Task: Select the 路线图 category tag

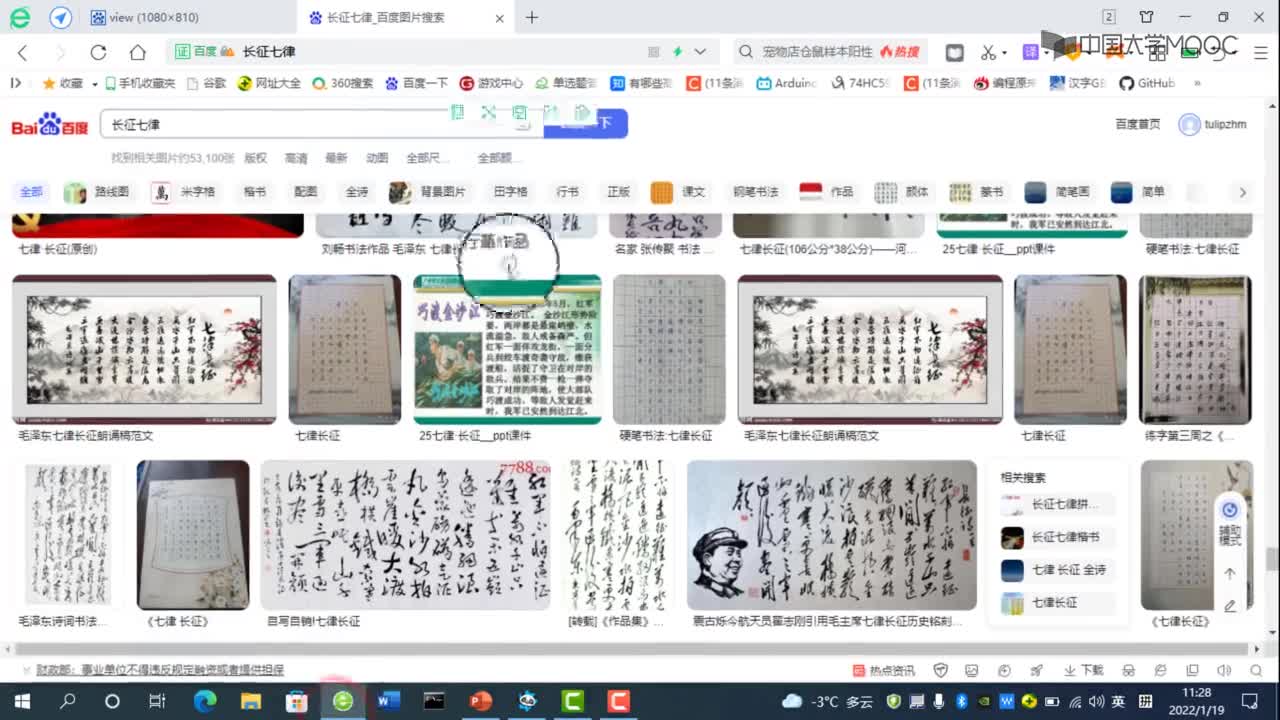Action: [x=98, y=192]
